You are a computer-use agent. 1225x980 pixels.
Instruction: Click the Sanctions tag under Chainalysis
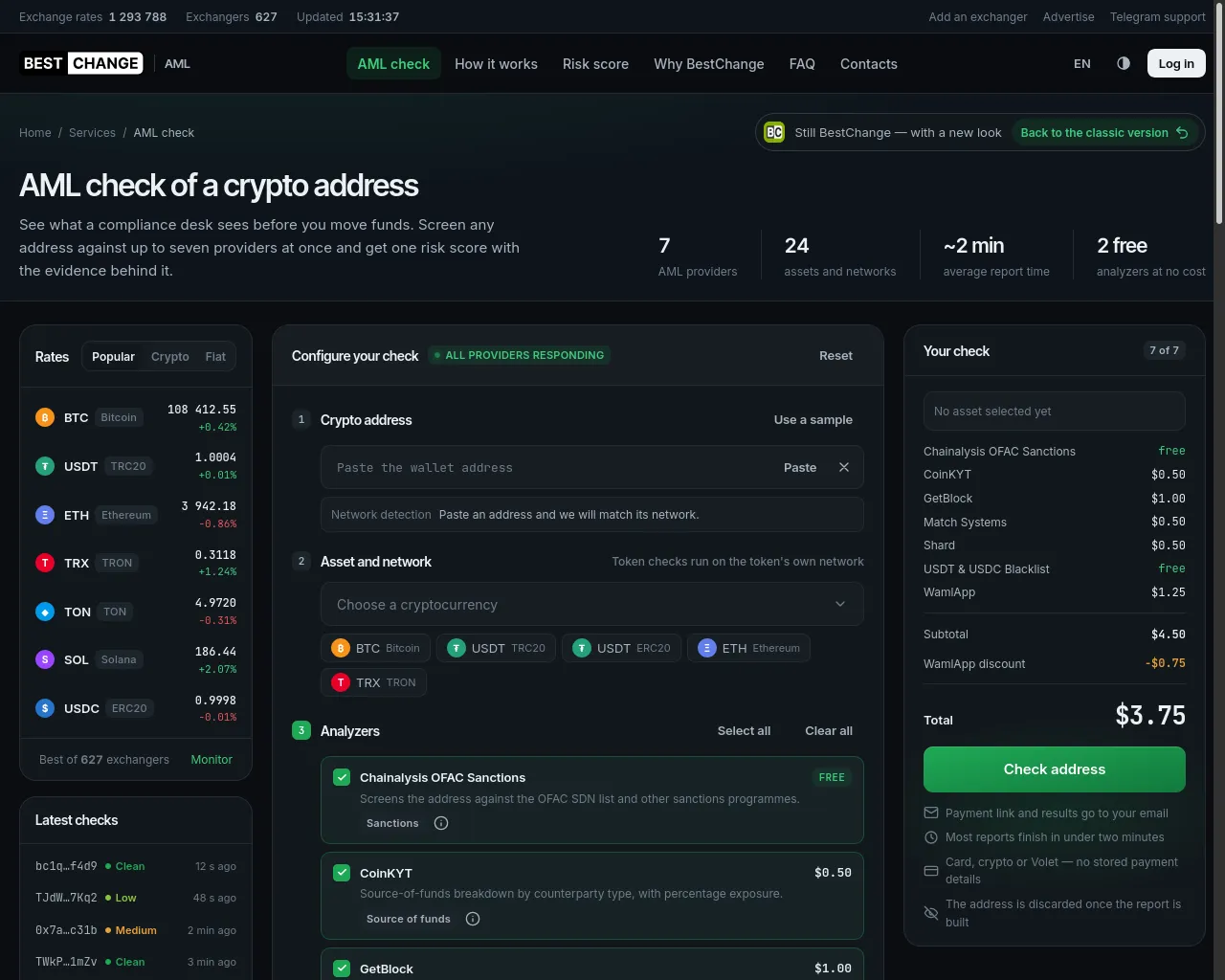[x=392, y=823]
